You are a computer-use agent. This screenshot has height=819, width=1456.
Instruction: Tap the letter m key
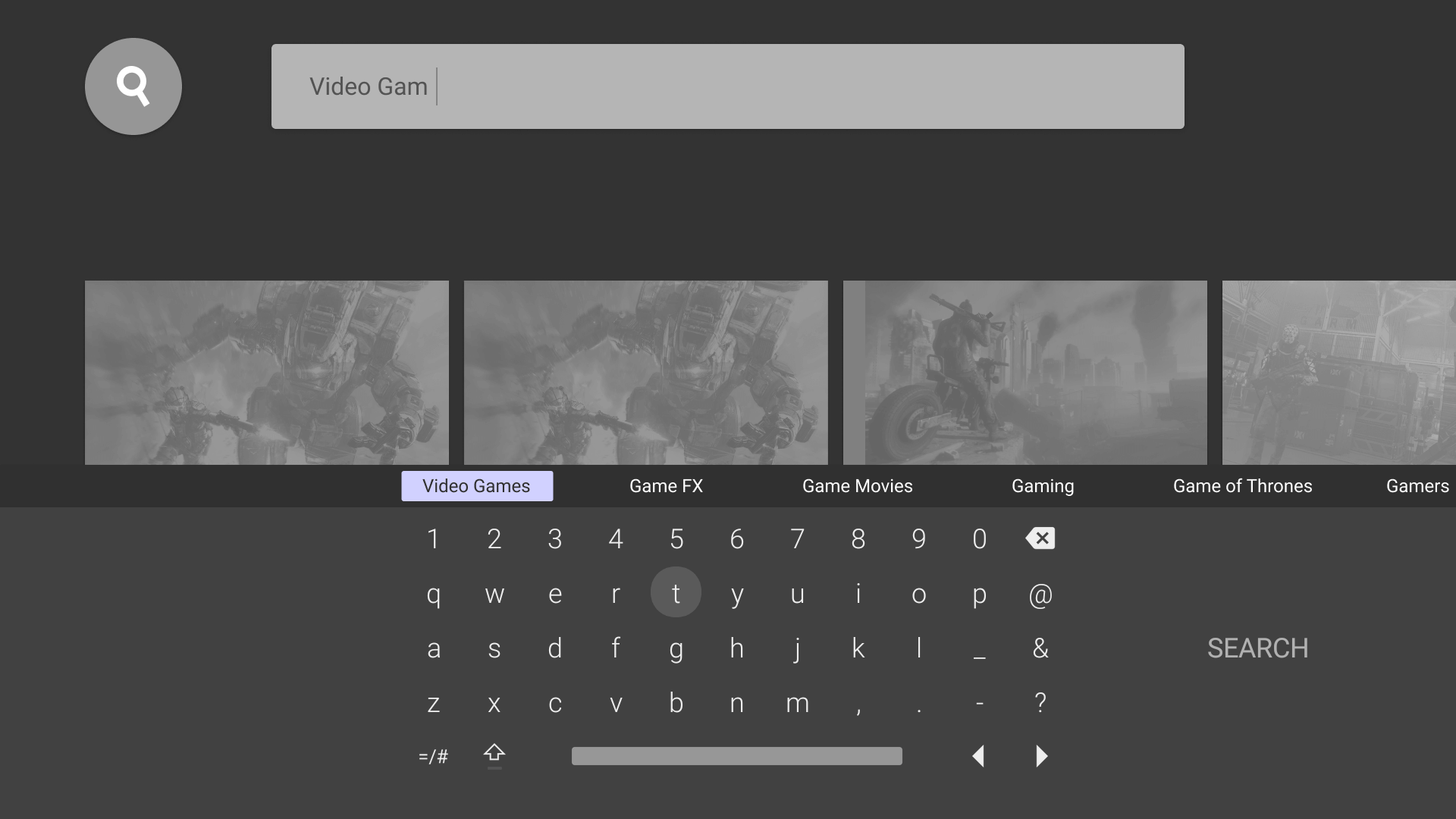[798, 704]
